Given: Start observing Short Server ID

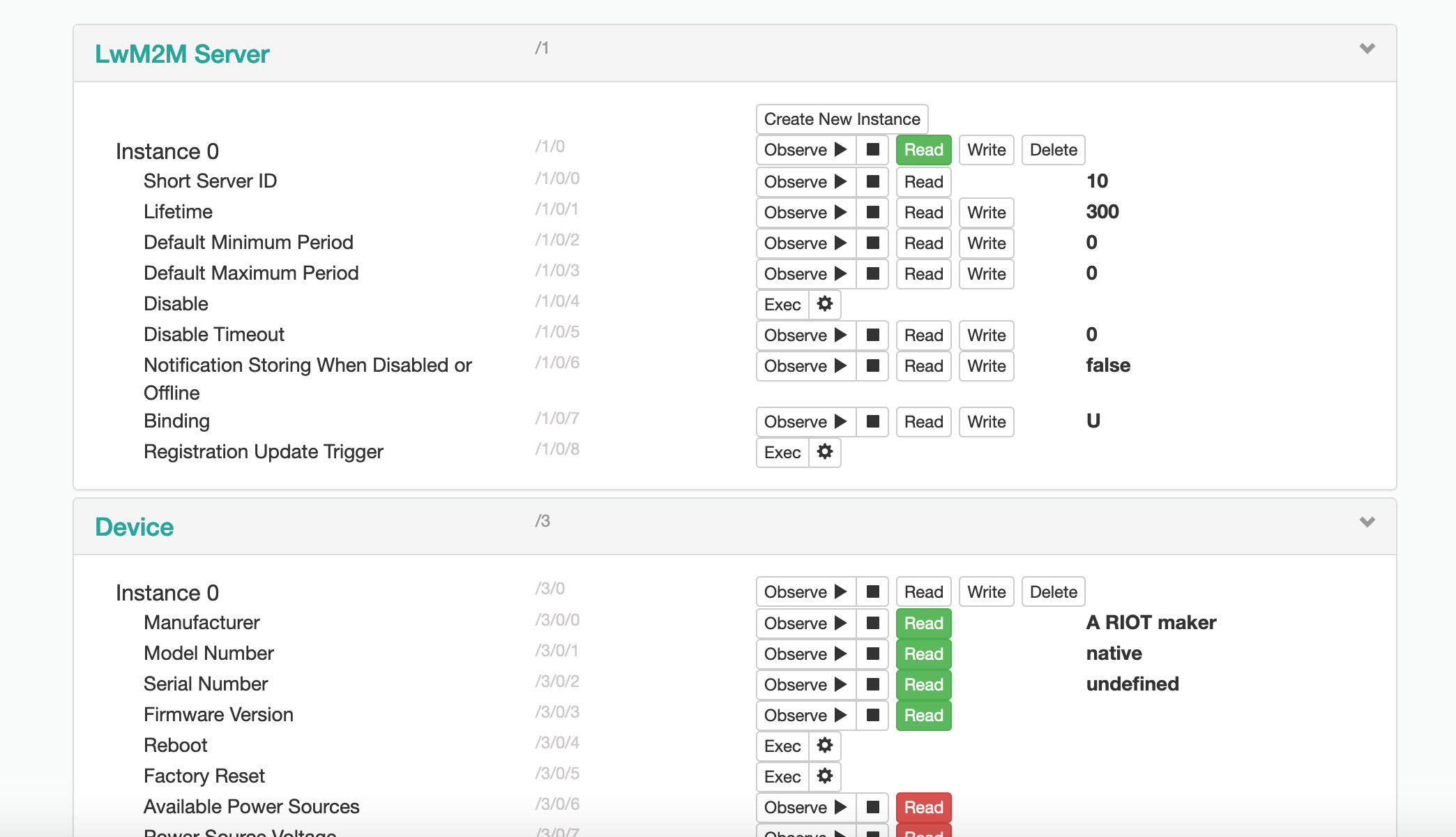Looking at the screenshot, I should click(x=805, y=182).
